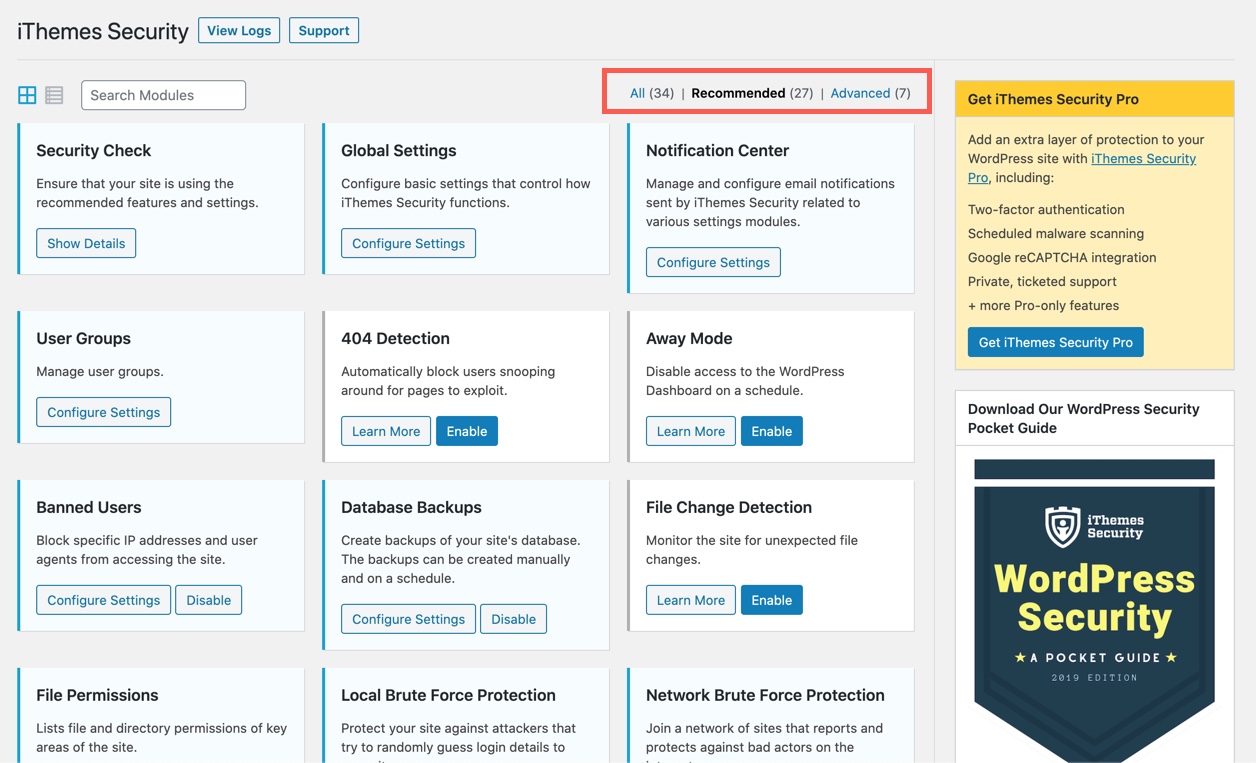Learn More about Away Mode
Screen dimensions: 1256x763
[690, 431]
